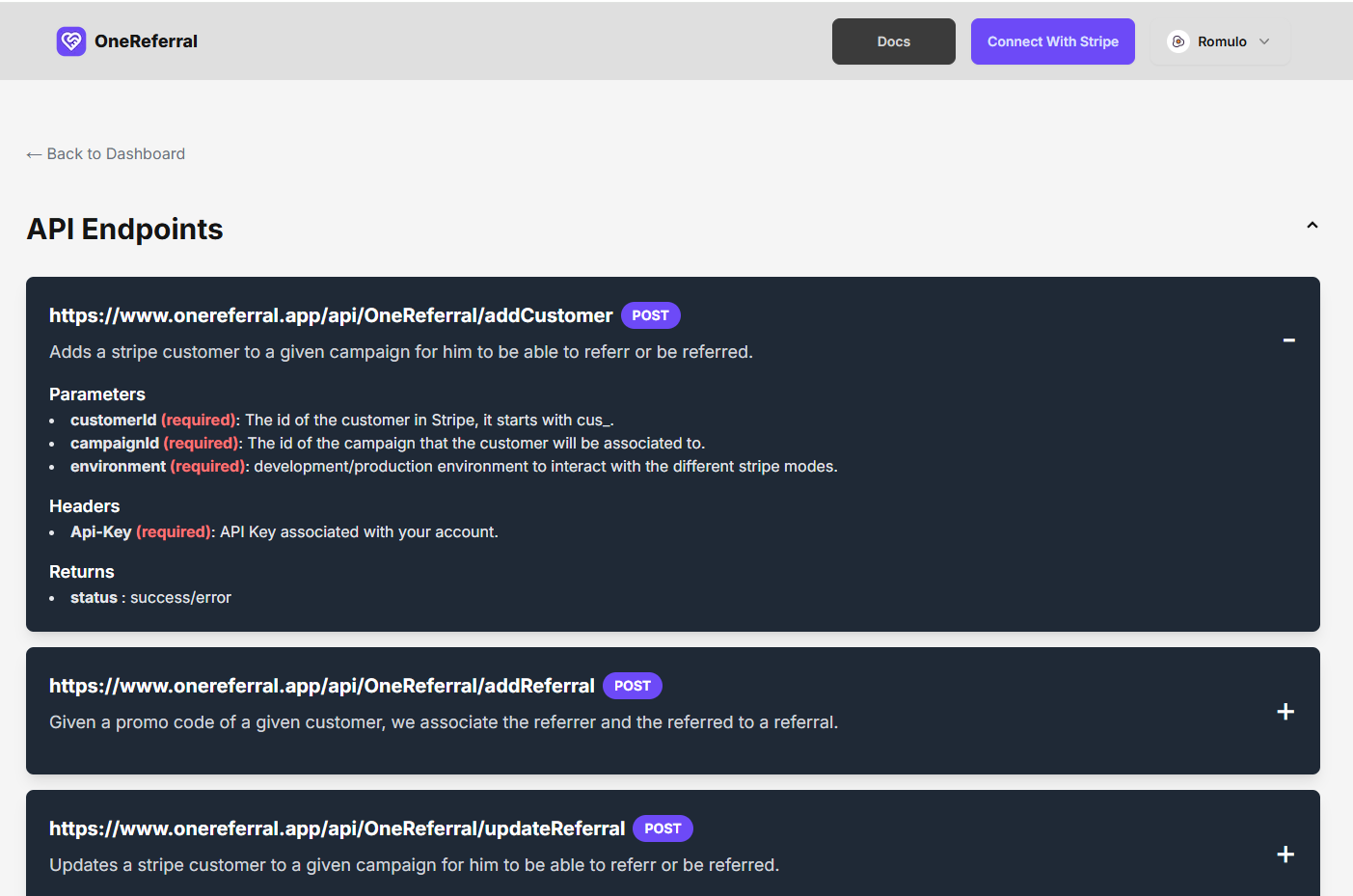The height and width of the screenshot is (896, 1353).
Task: Click the updateReferral endpoint URL
Action: (338, 828)
